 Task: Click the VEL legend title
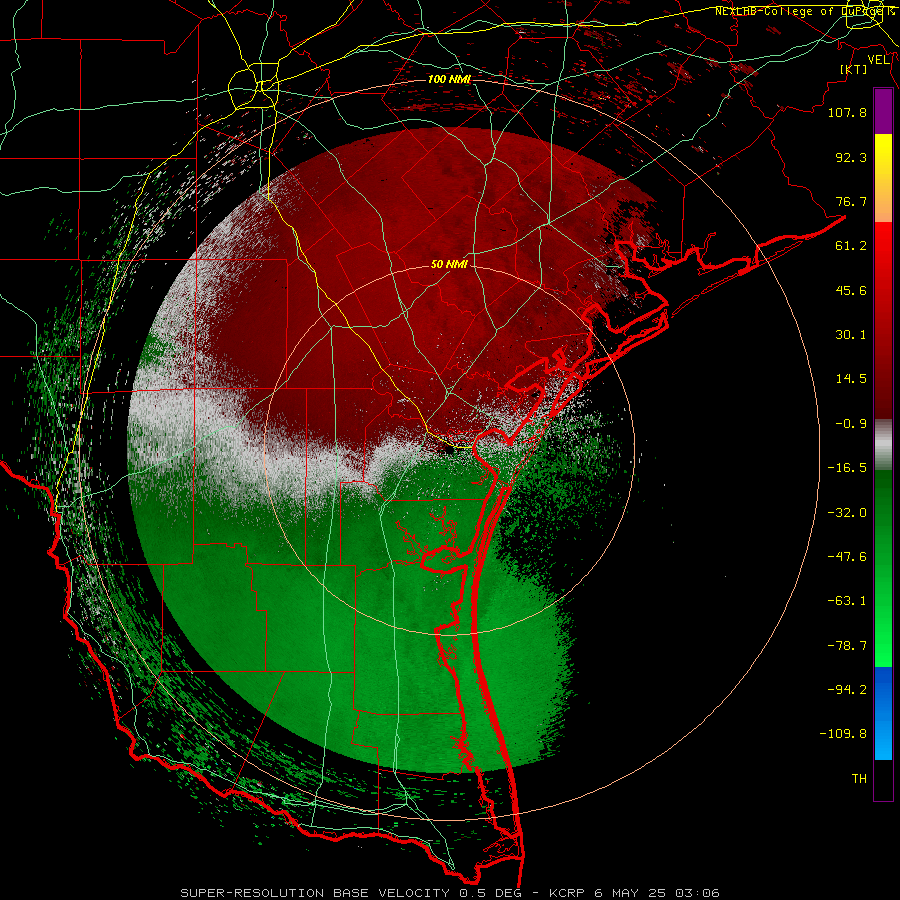tap(879, 60)
